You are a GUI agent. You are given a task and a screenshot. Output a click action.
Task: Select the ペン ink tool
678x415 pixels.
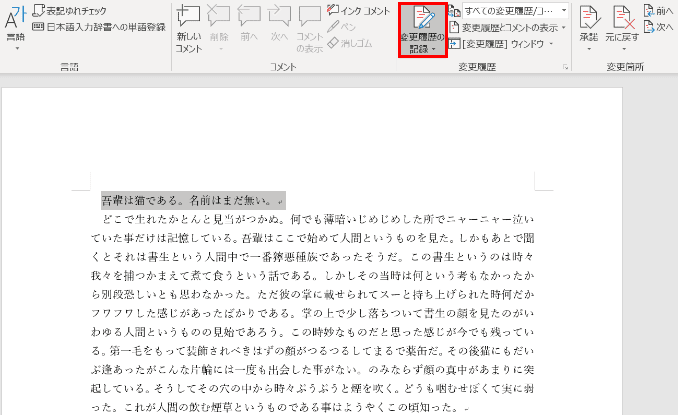[x=342, y=27]
